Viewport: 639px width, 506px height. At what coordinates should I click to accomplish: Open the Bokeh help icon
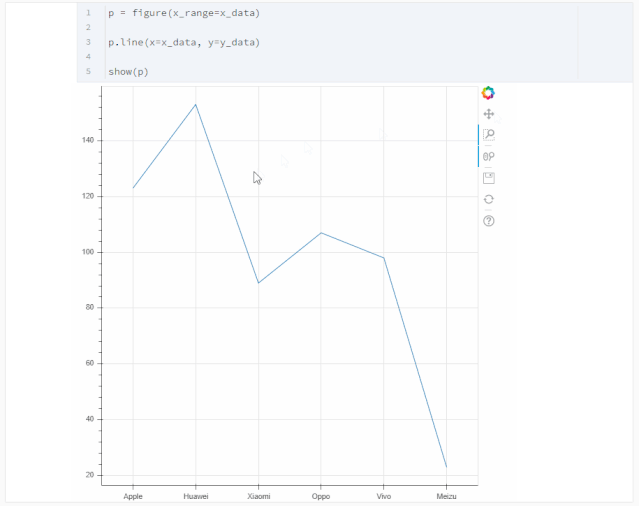488,220
